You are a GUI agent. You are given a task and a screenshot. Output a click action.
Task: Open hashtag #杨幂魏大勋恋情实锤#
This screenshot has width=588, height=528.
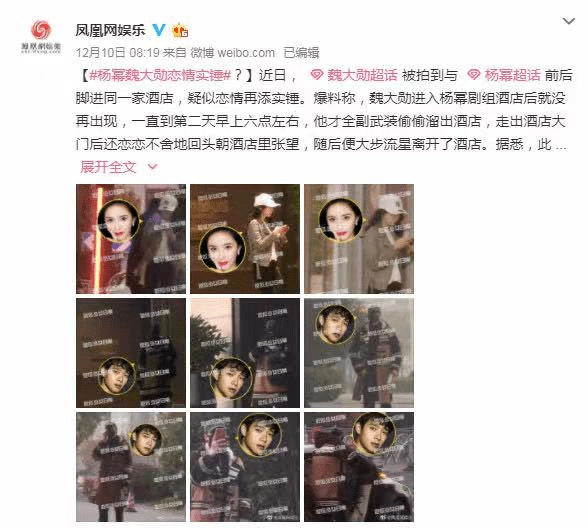(160, 75)
